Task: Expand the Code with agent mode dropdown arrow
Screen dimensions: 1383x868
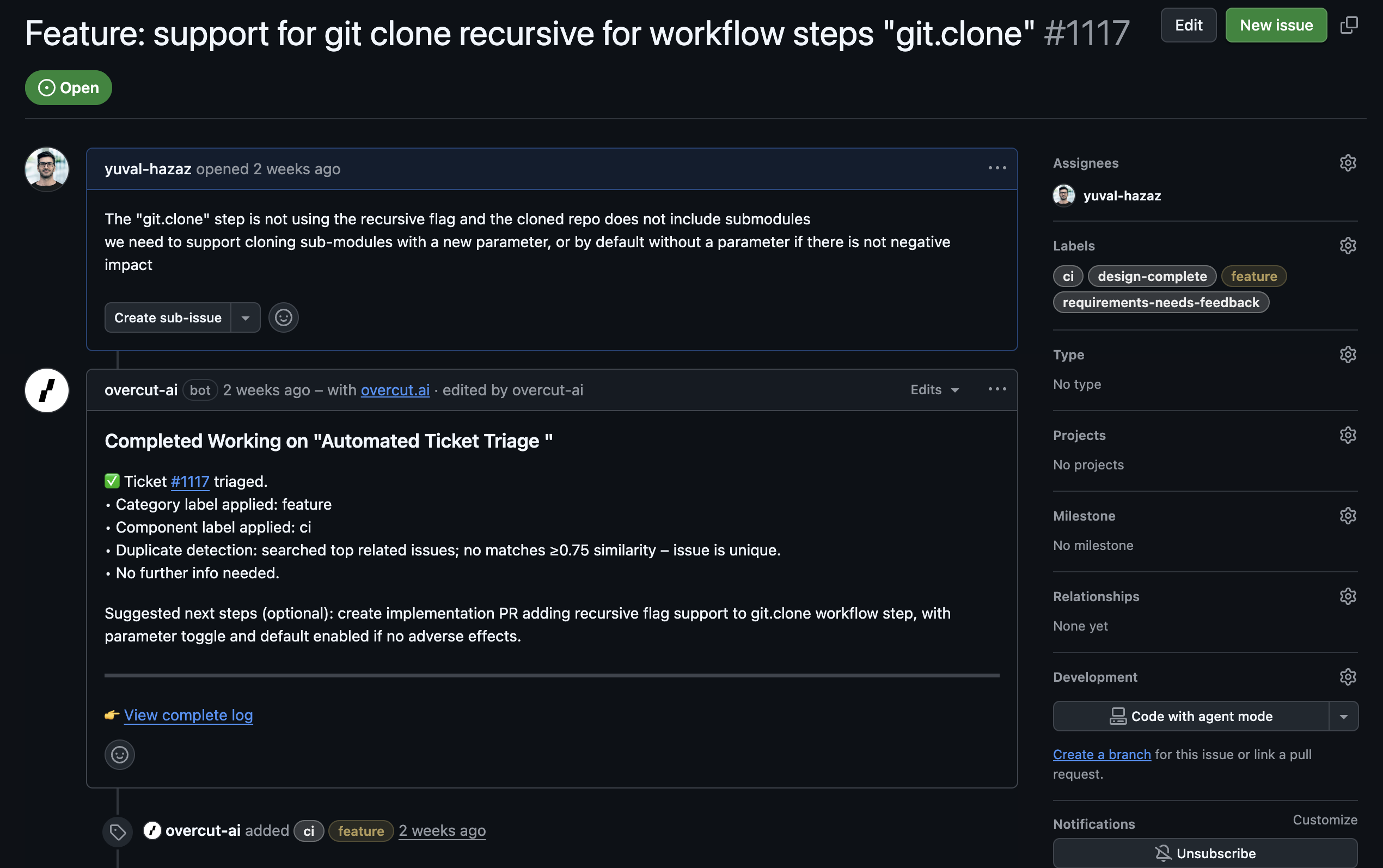Action: [1343, 717]
